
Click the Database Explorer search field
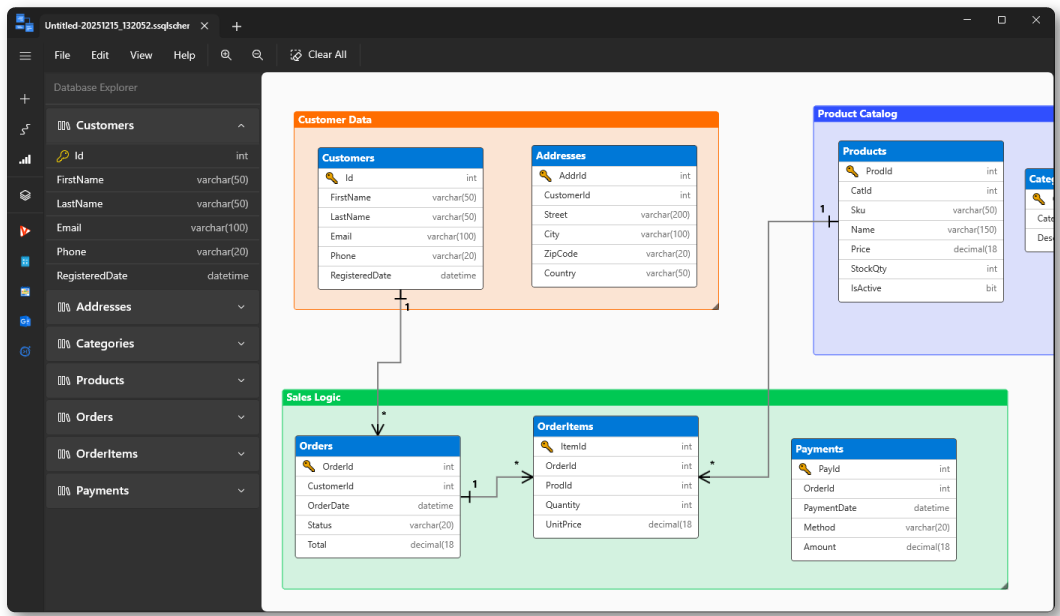coord(152,88)
